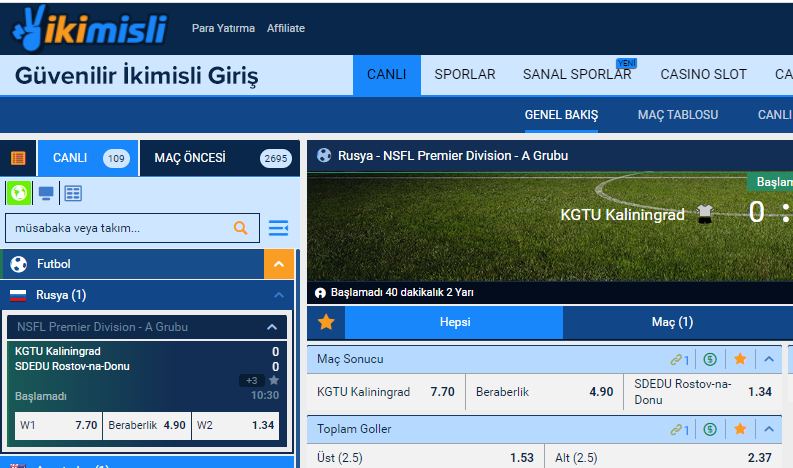Click the Russian flag icon
Viewport: 793px width, 468px height.
(18, 295)
